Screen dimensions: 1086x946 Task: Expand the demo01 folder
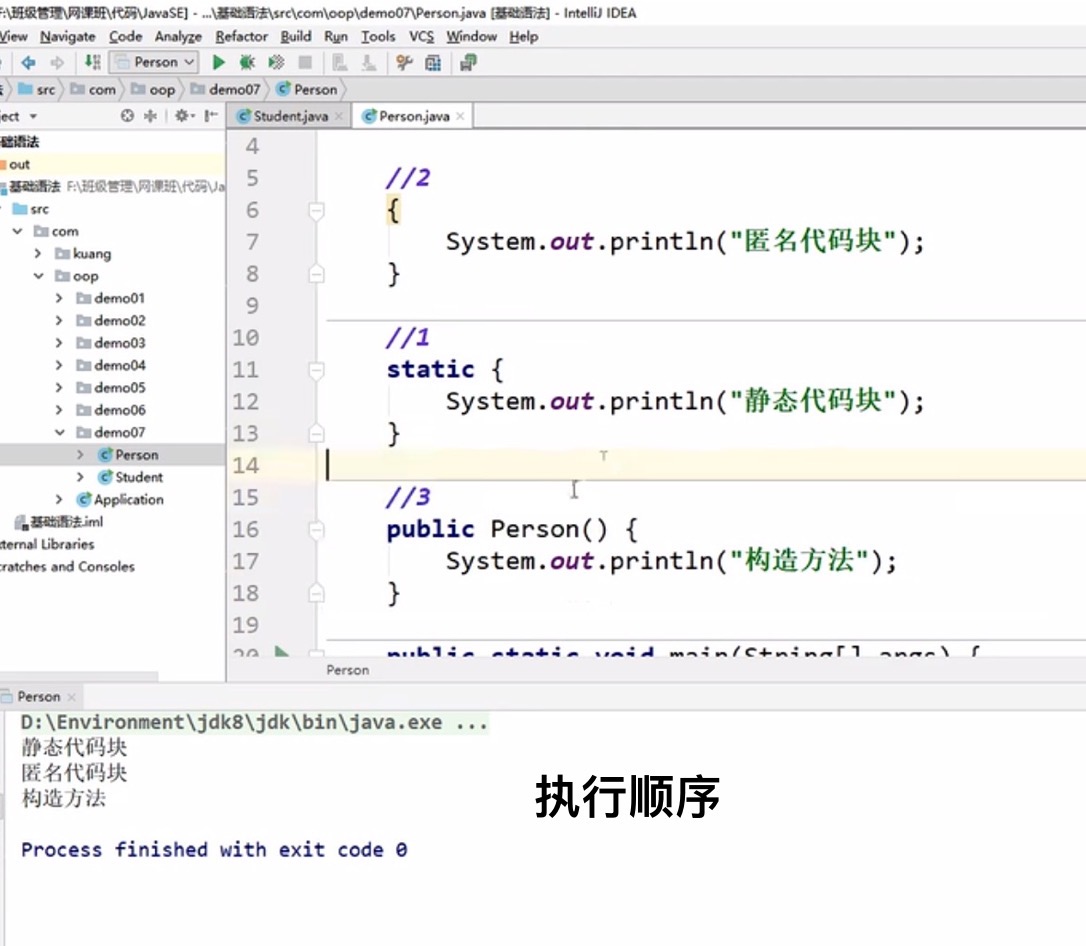(59, 298)
